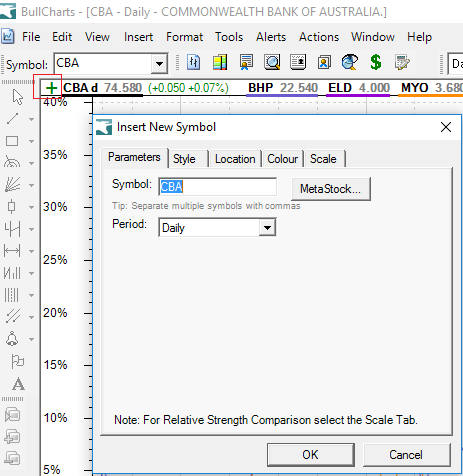Viewport: 463px width, 476px height.
Task: Confirm with the OK button
Action: tap(310, 455)
